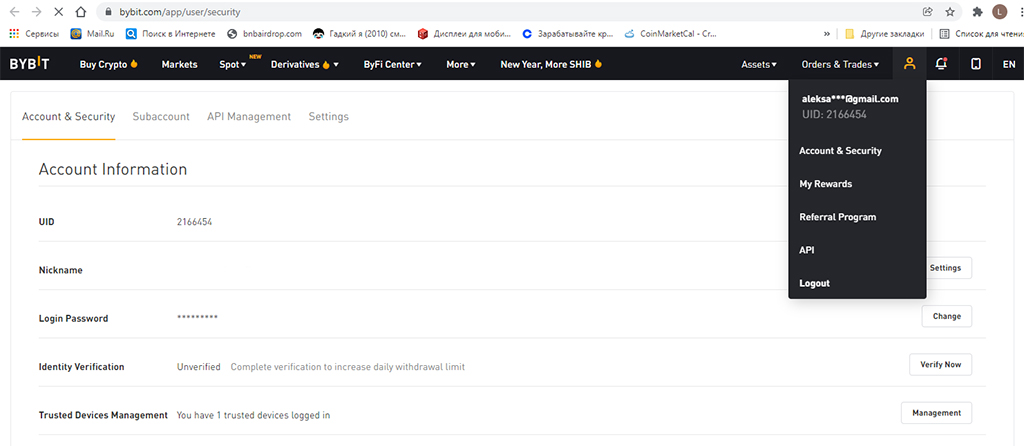The height and width of the screenshot is (446, 1024).
Task: Switch to Subaccount tab
Action: click(x=161, y=116)
